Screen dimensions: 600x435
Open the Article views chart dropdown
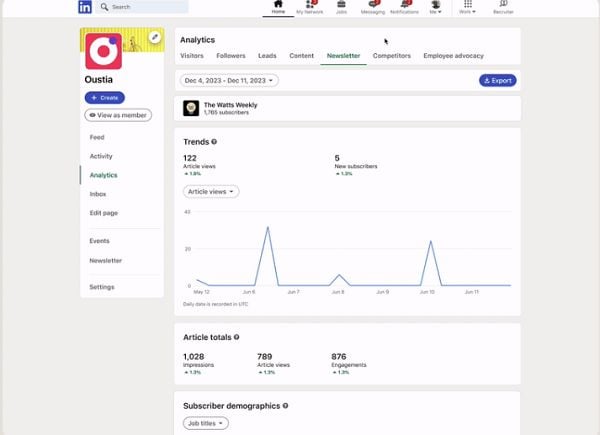(x=211, y=192)
